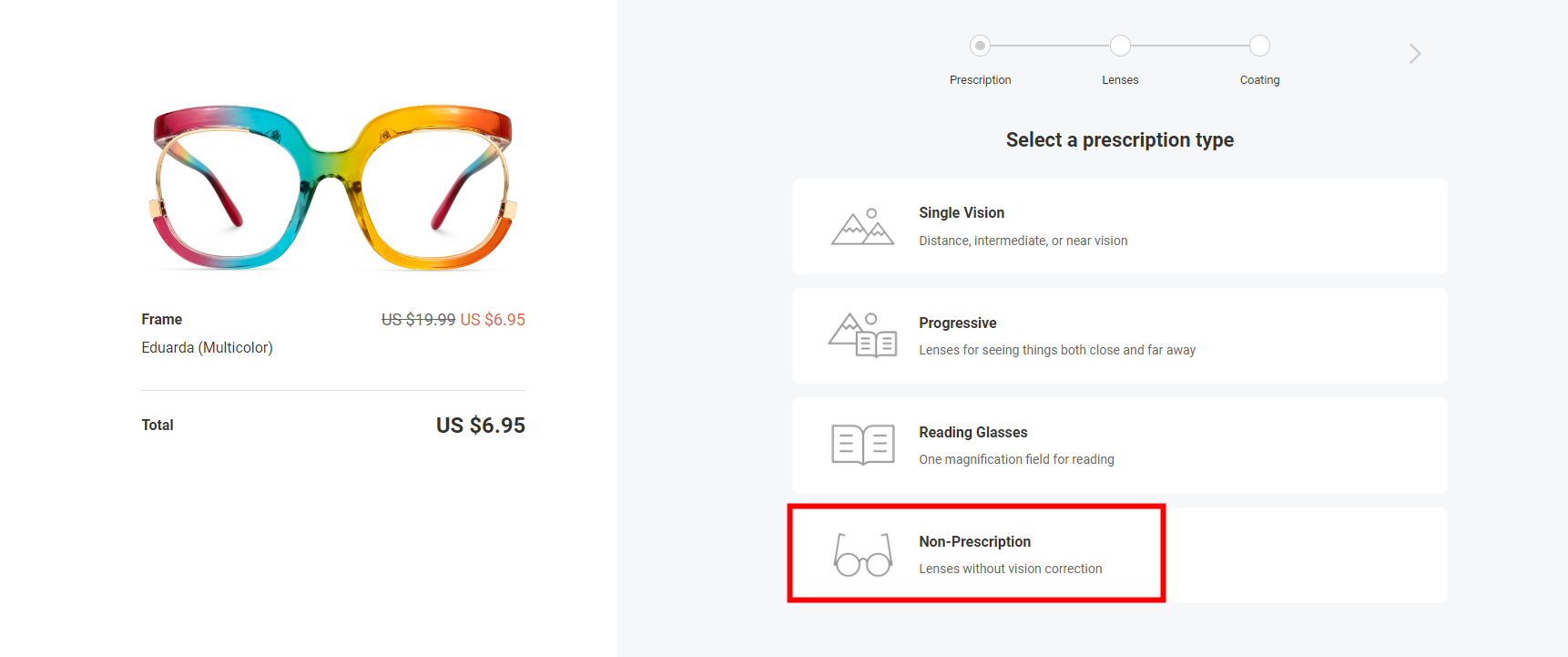
Task: Open the Prescription step label
Action: coord(980,80)
